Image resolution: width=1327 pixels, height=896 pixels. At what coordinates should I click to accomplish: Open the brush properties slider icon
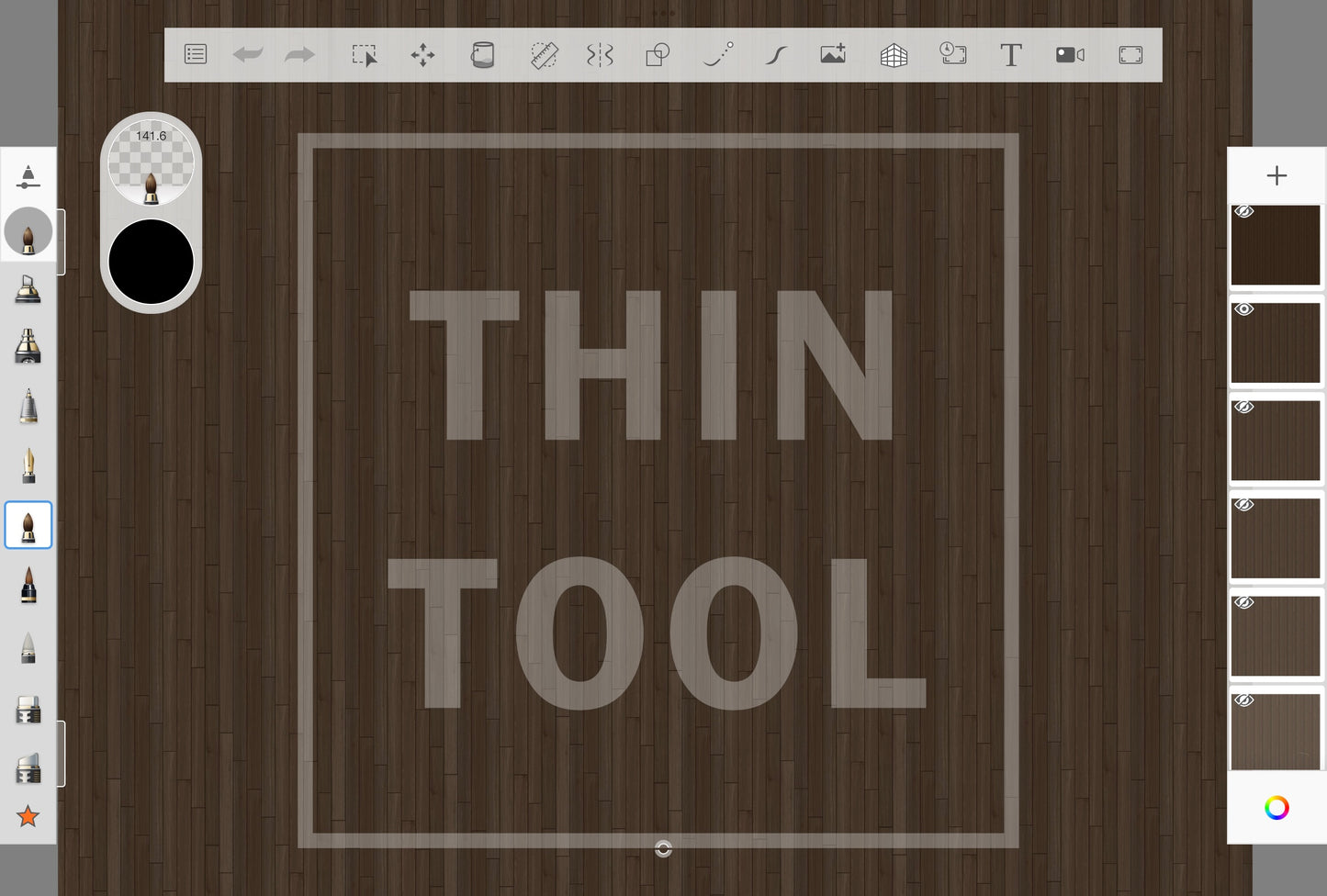click(x=28, y=176)
